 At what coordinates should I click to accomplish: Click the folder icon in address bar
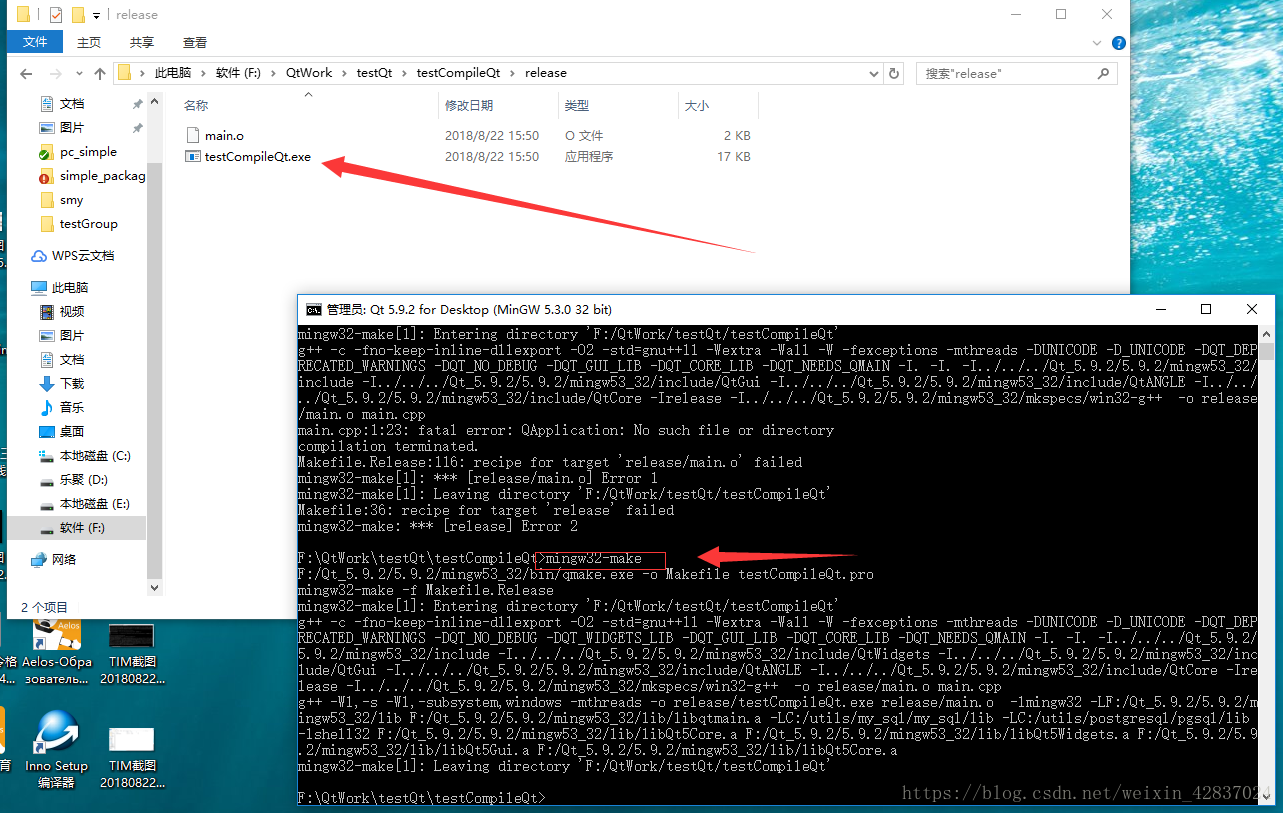coord(125,73)
